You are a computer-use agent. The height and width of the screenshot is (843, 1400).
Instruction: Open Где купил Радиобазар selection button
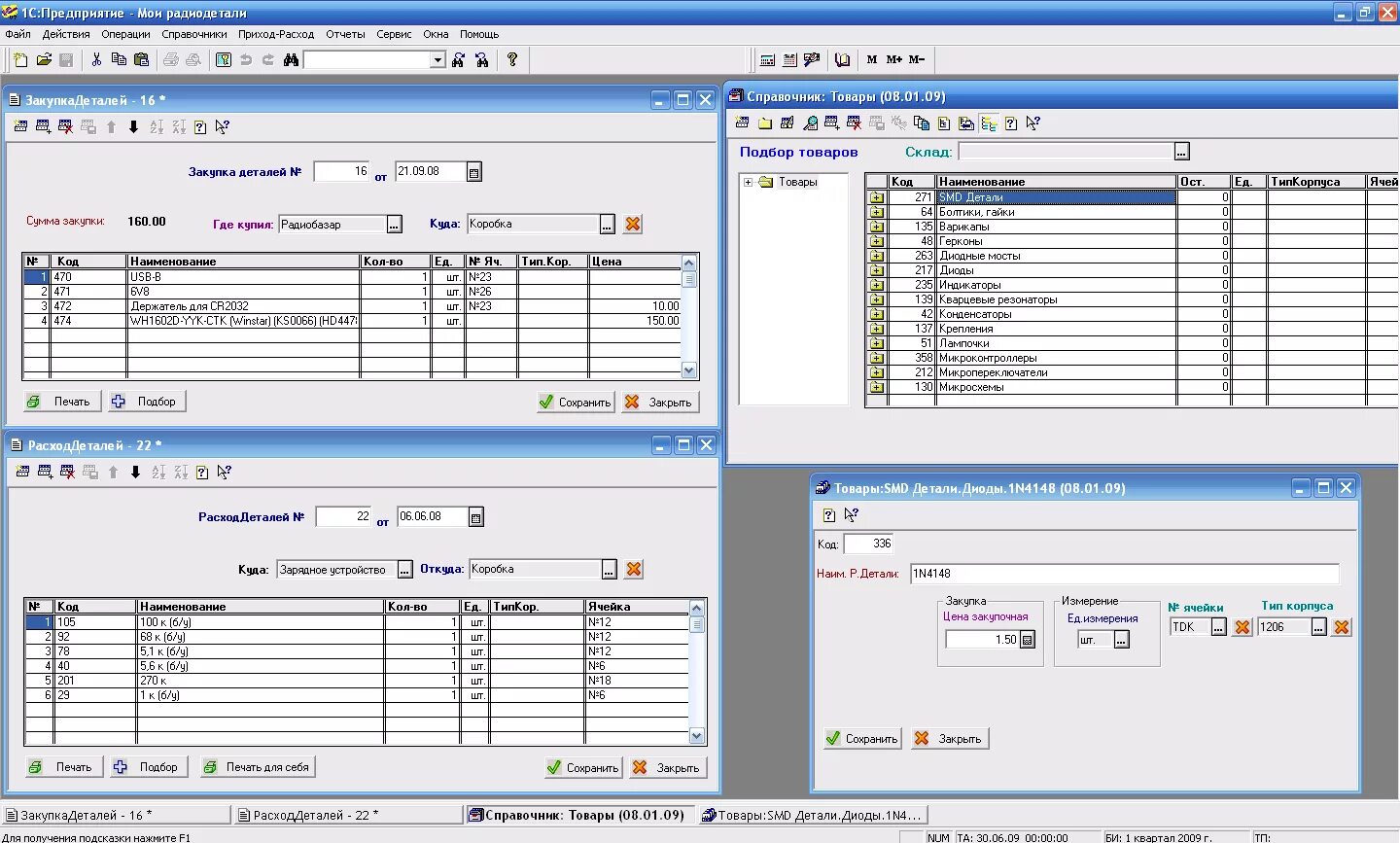click(x=394, y=225)
